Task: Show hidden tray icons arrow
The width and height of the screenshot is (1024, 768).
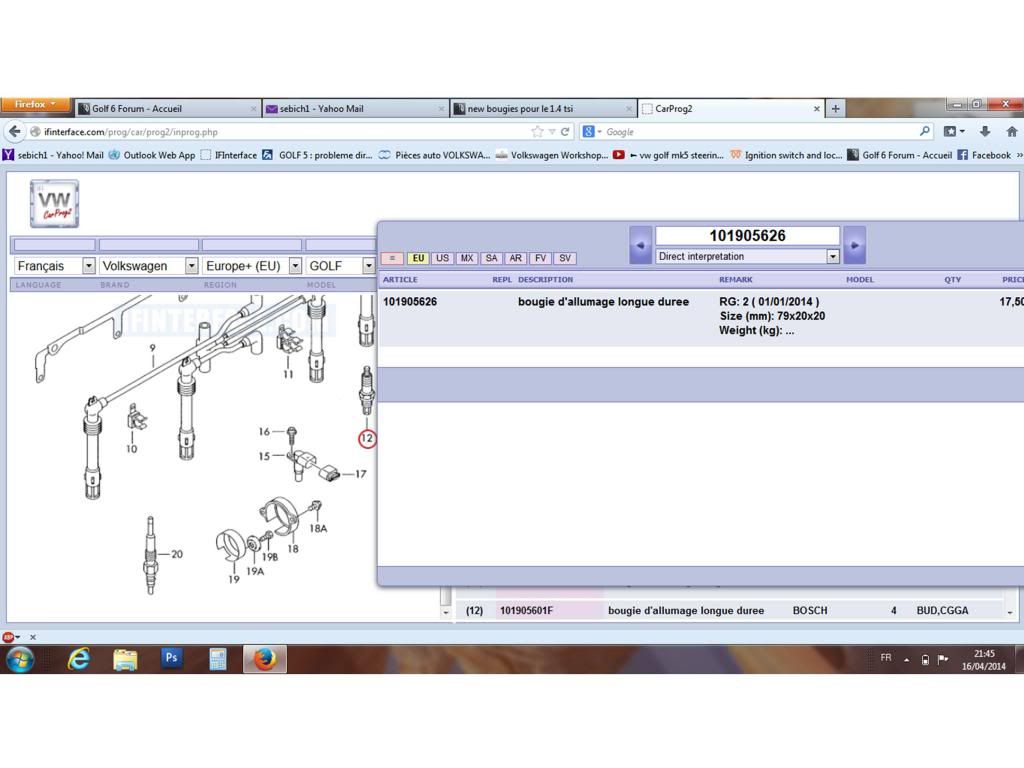Action: click(906, 660)
